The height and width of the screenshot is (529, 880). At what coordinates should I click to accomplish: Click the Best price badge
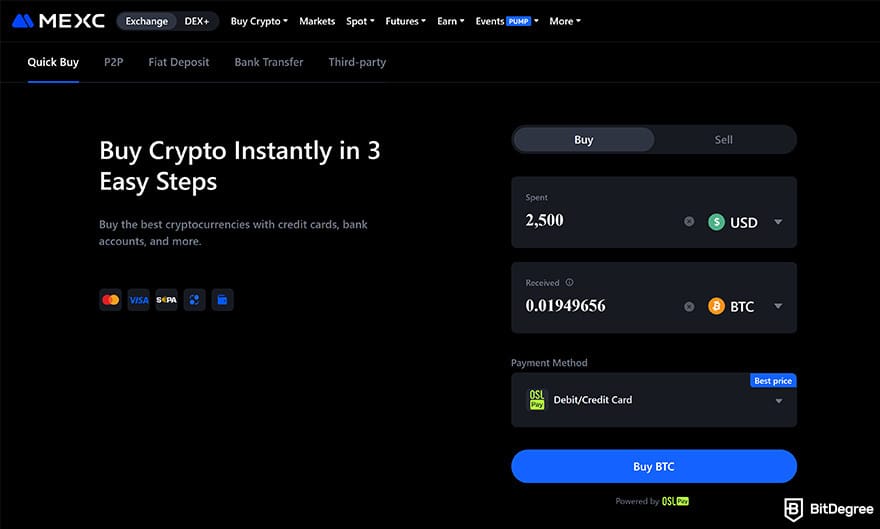[773, 381]
